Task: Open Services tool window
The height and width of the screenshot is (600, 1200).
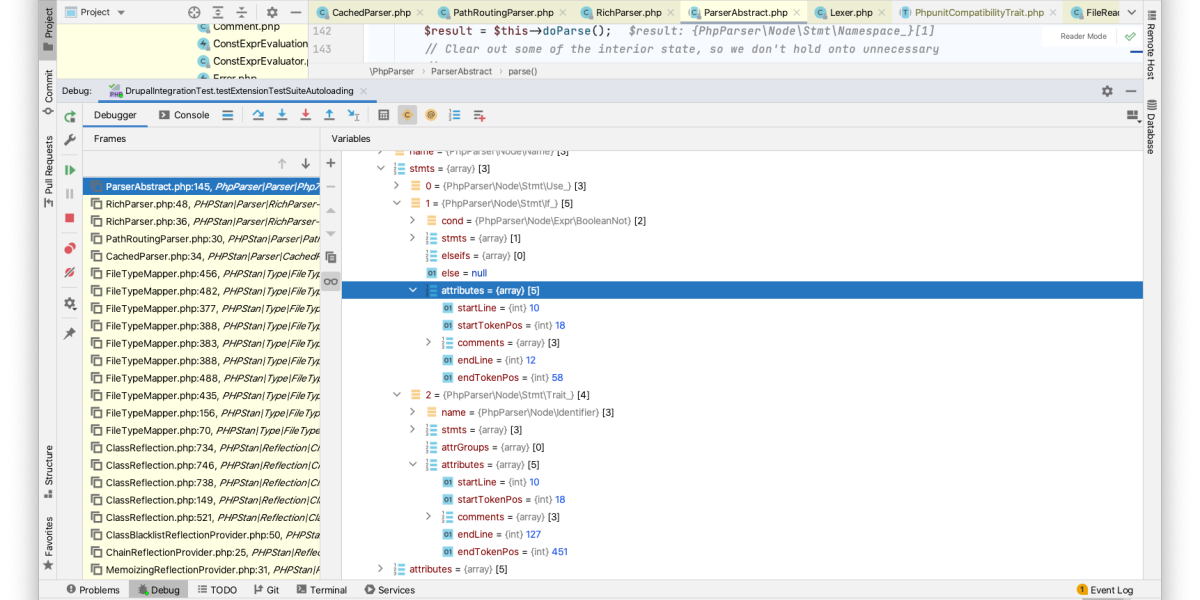Action: [390, 590]
